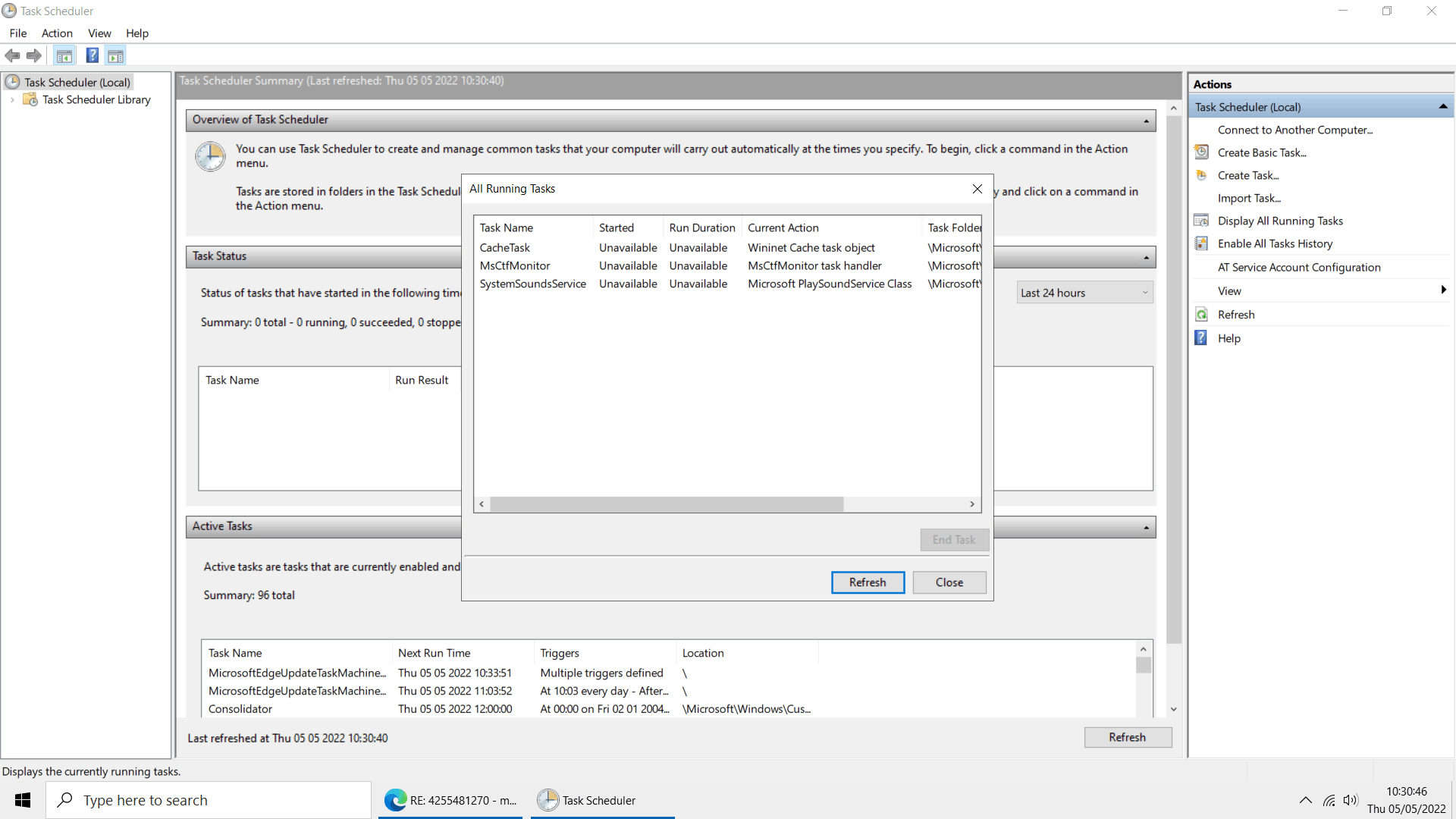
Task: Collapse the Overview of Task Scheduler section
Action: pyautogui.click(x=1146, y=121)
